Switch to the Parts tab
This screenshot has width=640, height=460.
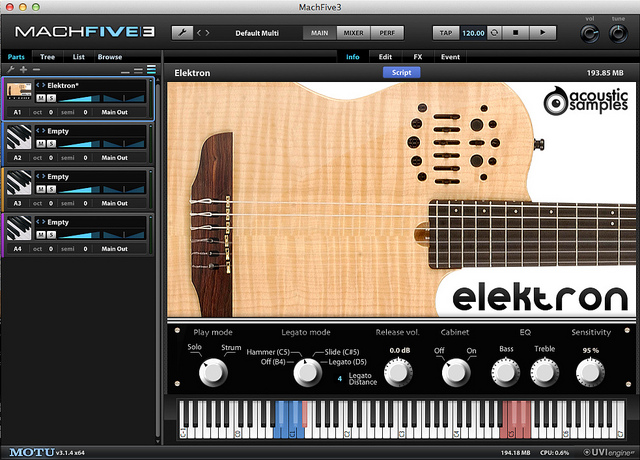16,57
